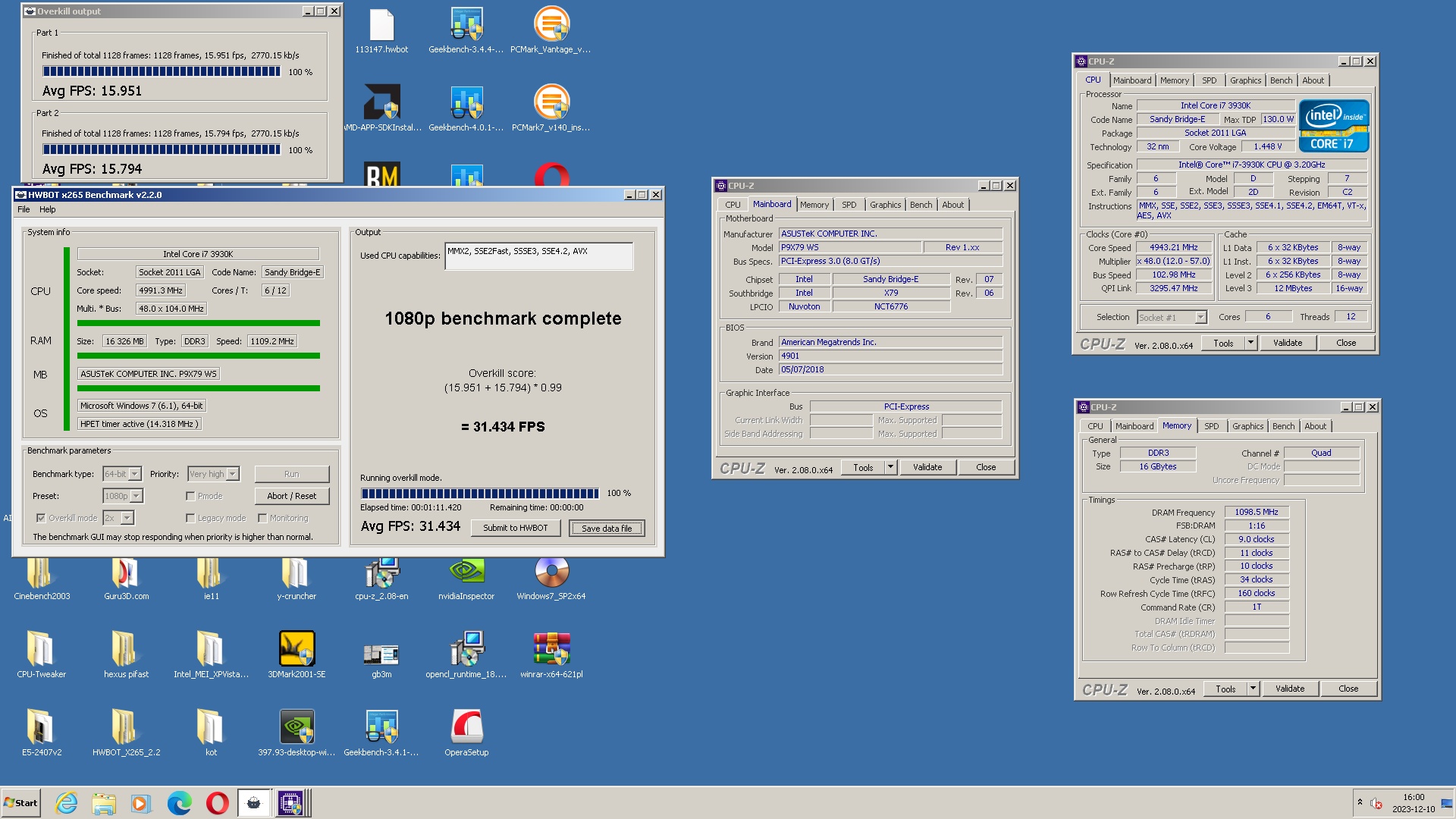Screen dimensions: 1456x819
Task: Toggle the Overkill mode checkbox
Action: click(x=41, y=518)
